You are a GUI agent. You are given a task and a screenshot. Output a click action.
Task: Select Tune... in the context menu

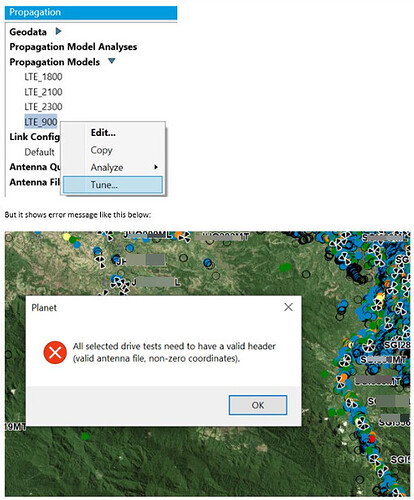click(113, 185)
